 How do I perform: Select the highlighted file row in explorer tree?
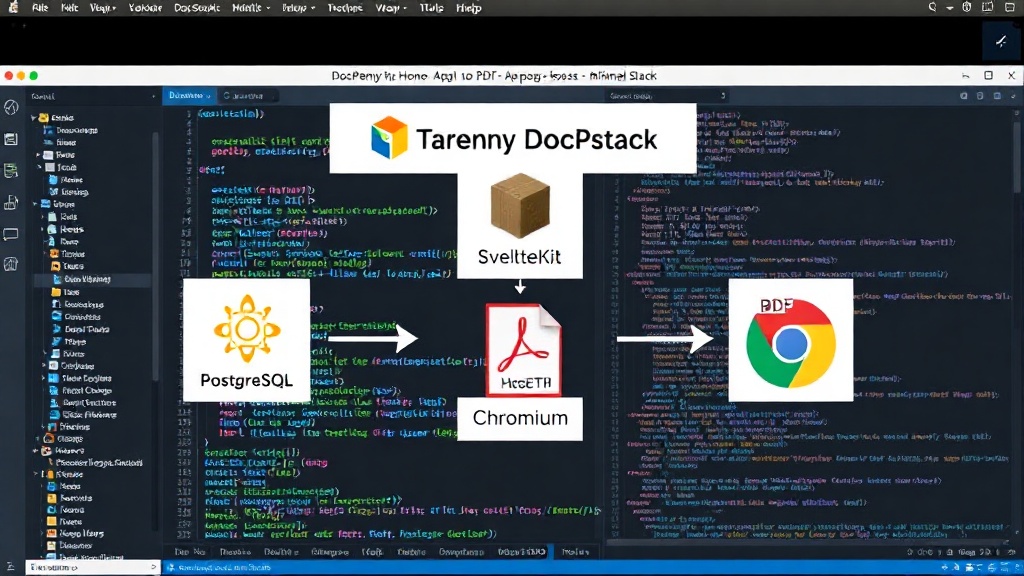pos(92,279)
